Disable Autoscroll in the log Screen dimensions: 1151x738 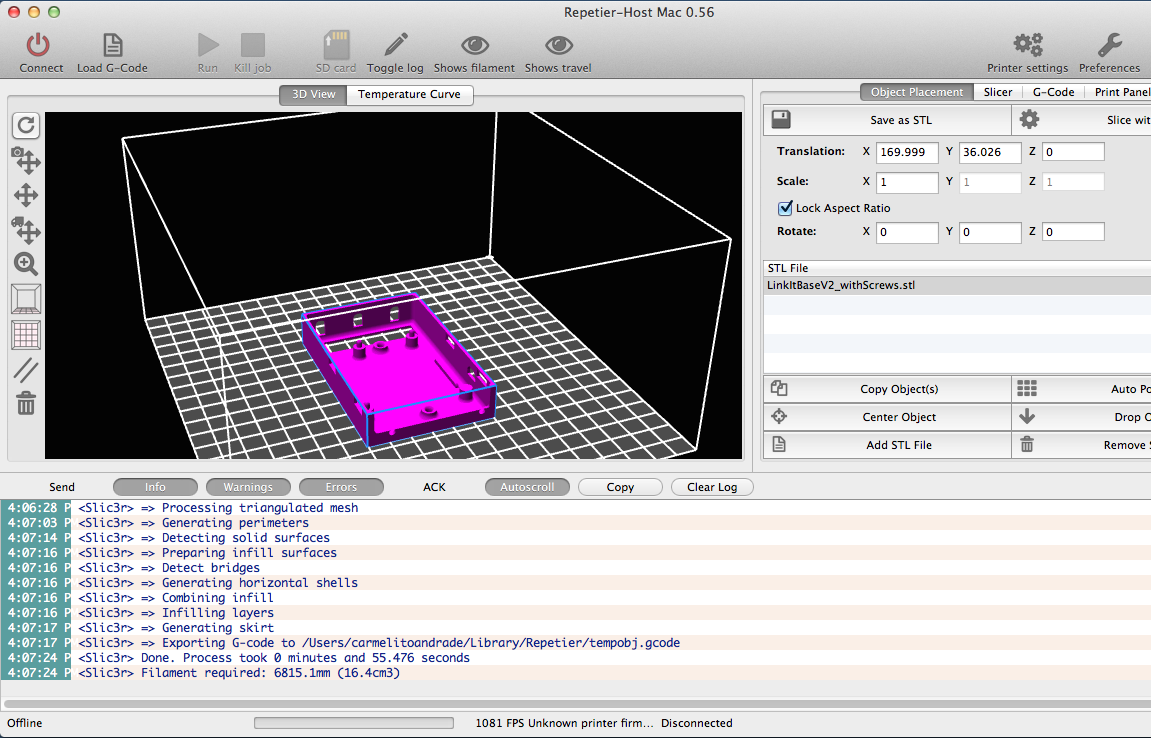coord(527,487)
